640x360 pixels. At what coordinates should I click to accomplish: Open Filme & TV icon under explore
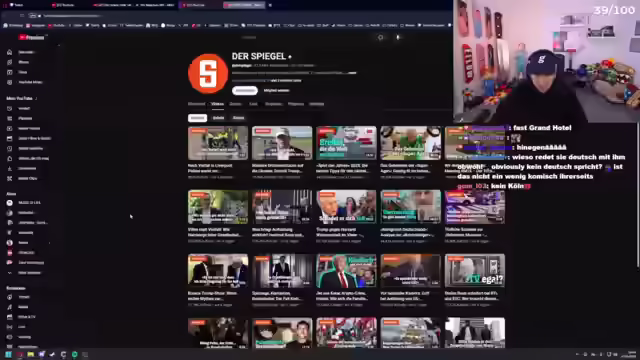click(x=9, y=317)
